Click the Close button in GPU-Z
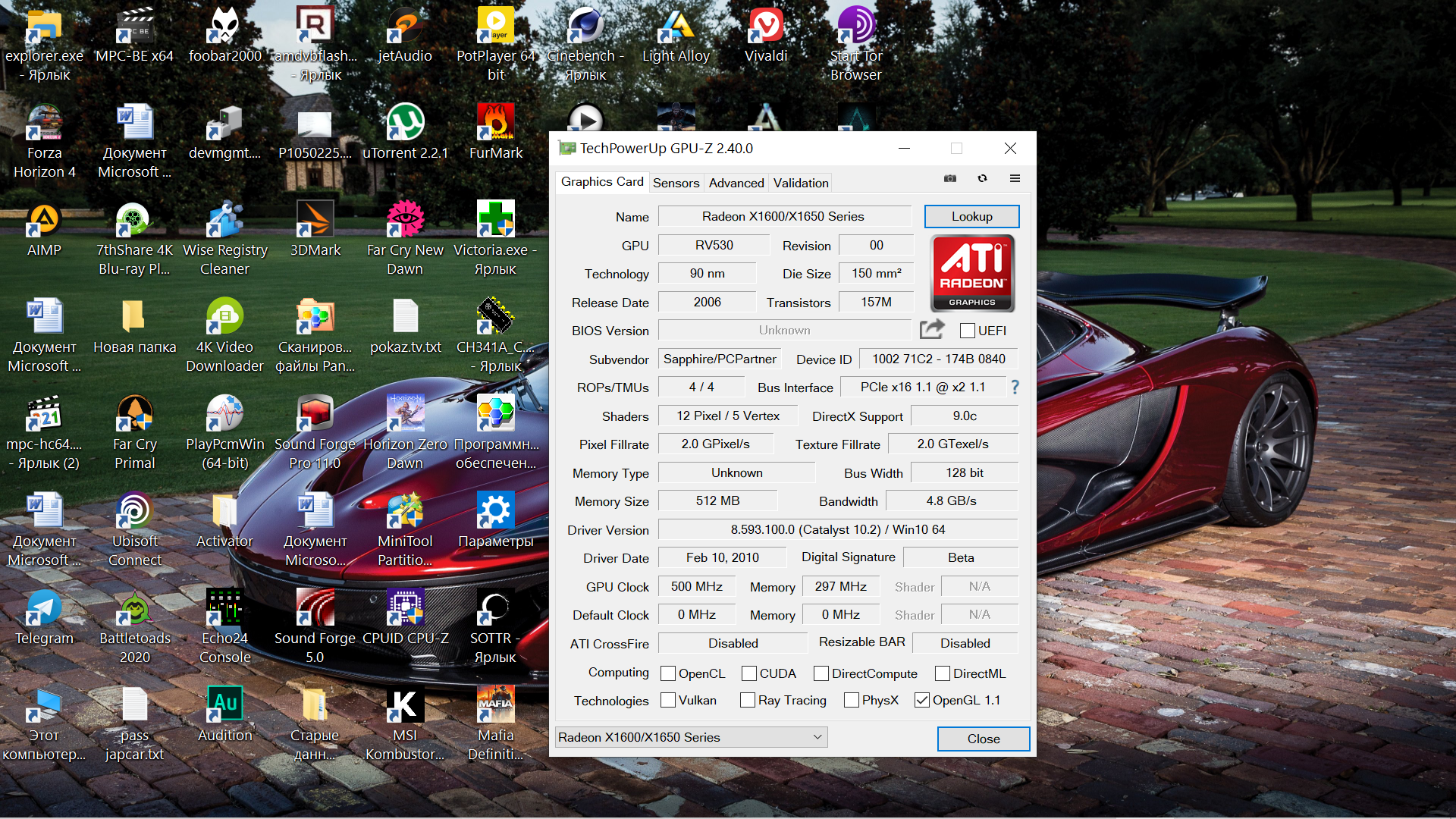The image size is (1456, 819). 983,739
